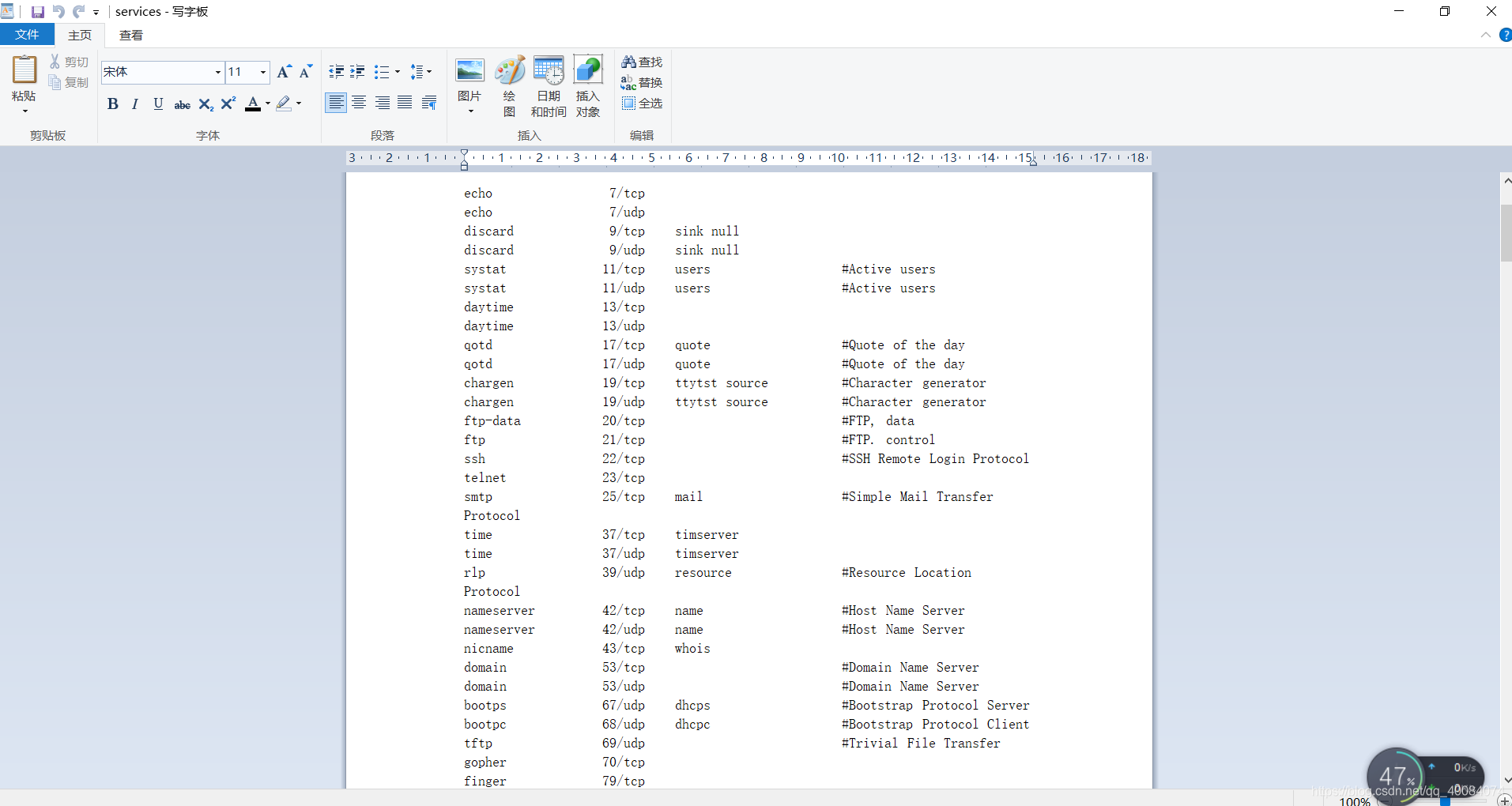
Task: Click the scroll down arrow
Action: click(1506, 780)
